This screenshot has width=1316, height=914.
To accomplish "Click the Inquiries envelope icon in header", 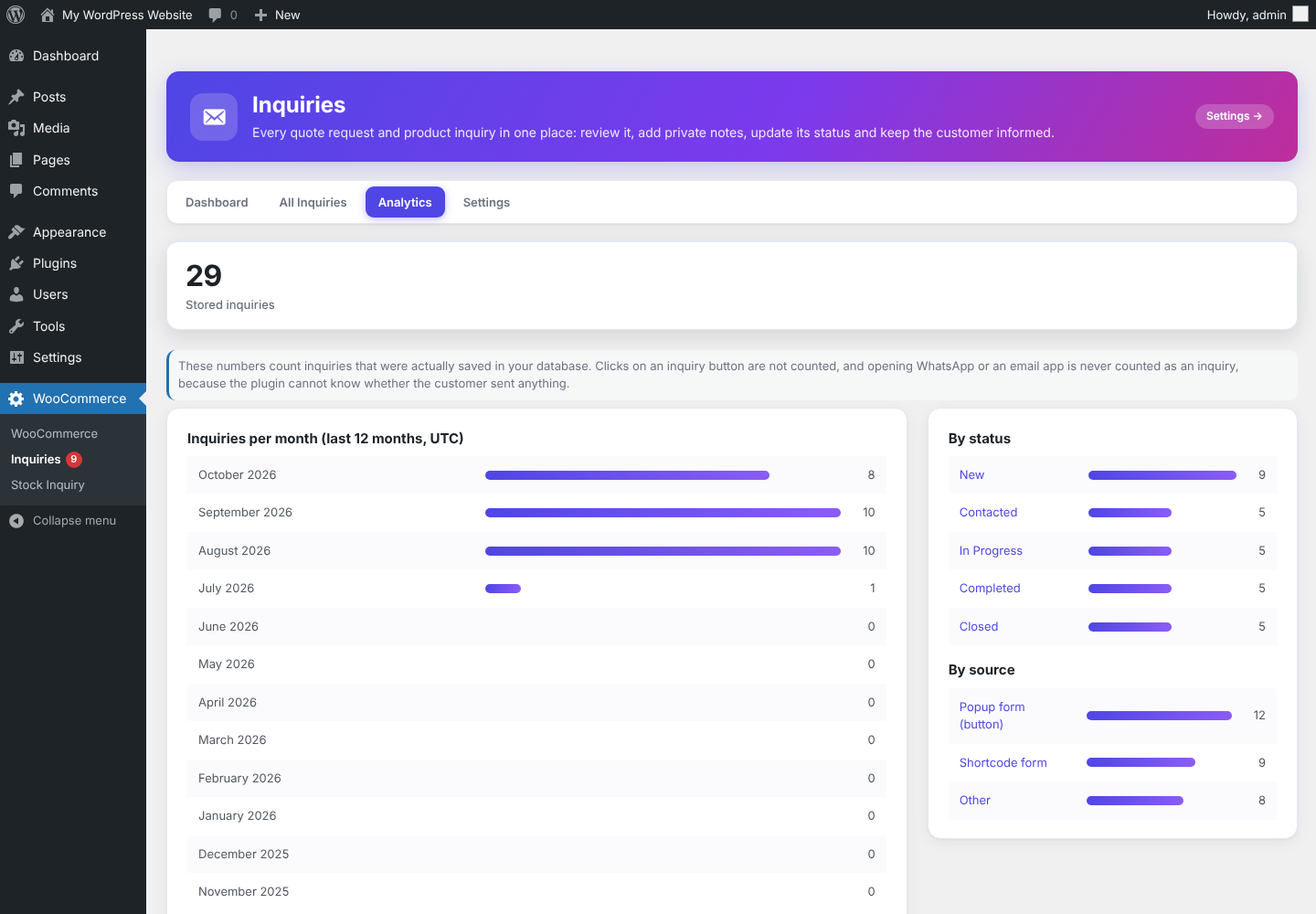I will [214, 117].
